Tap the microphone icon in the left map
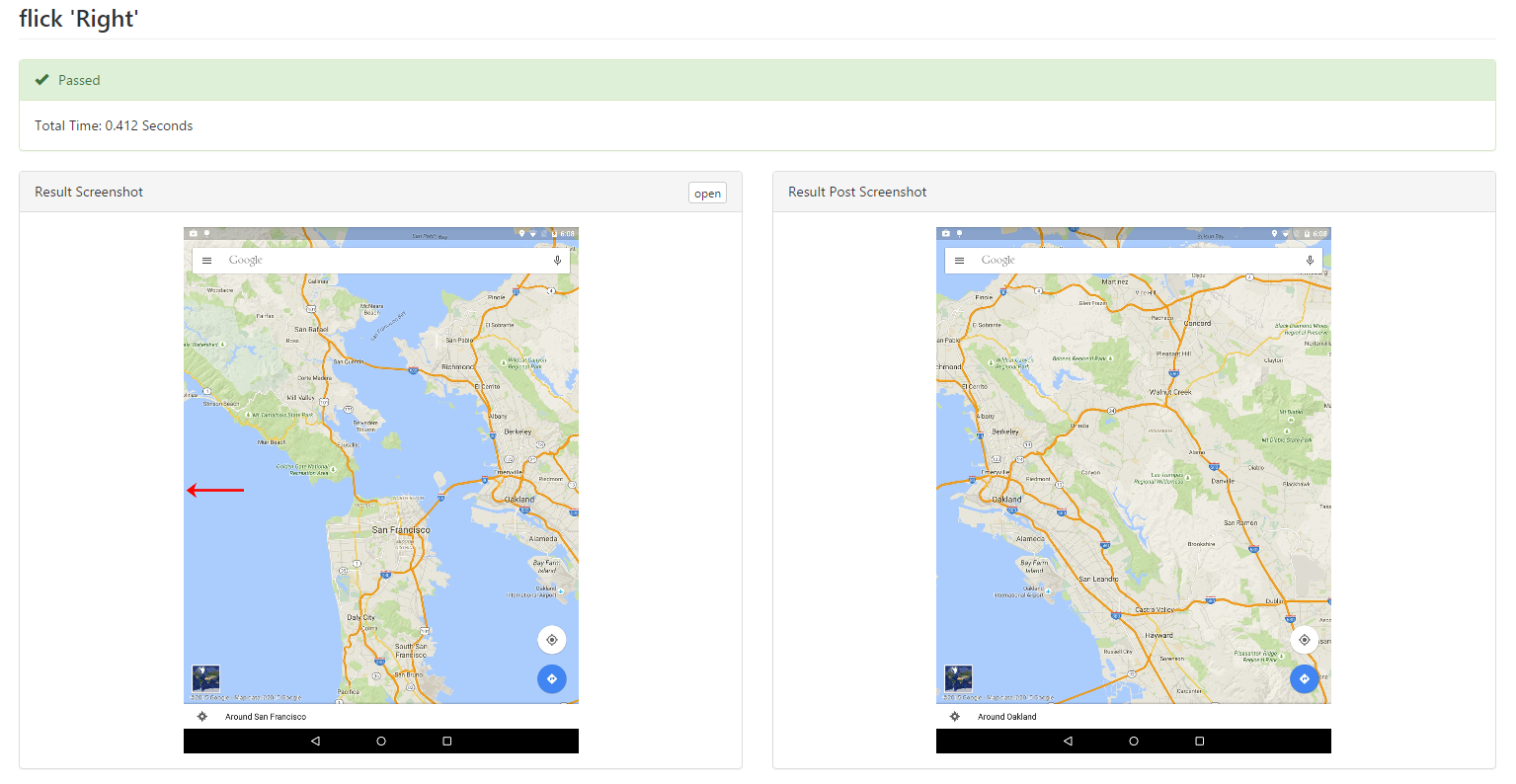 coord(557,261)
